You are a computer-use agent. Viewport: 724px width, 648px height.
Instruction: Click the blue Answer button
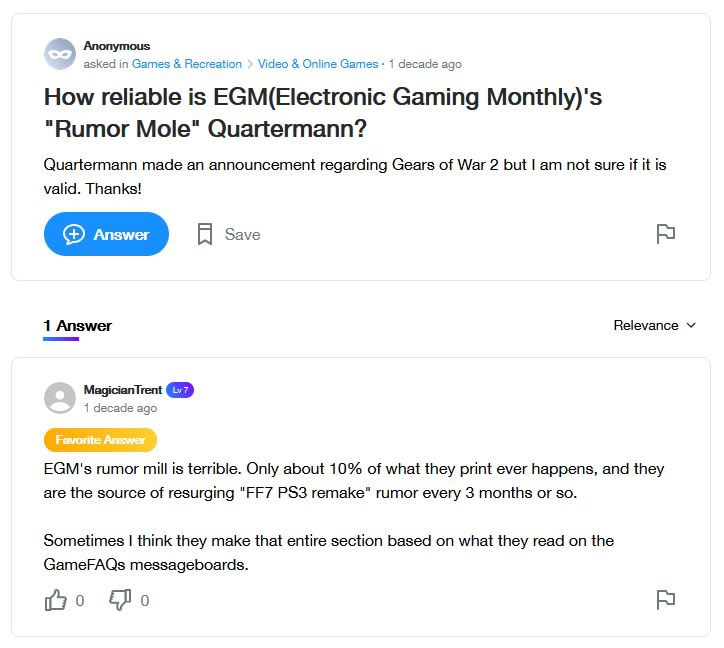[x=106, y=234]
